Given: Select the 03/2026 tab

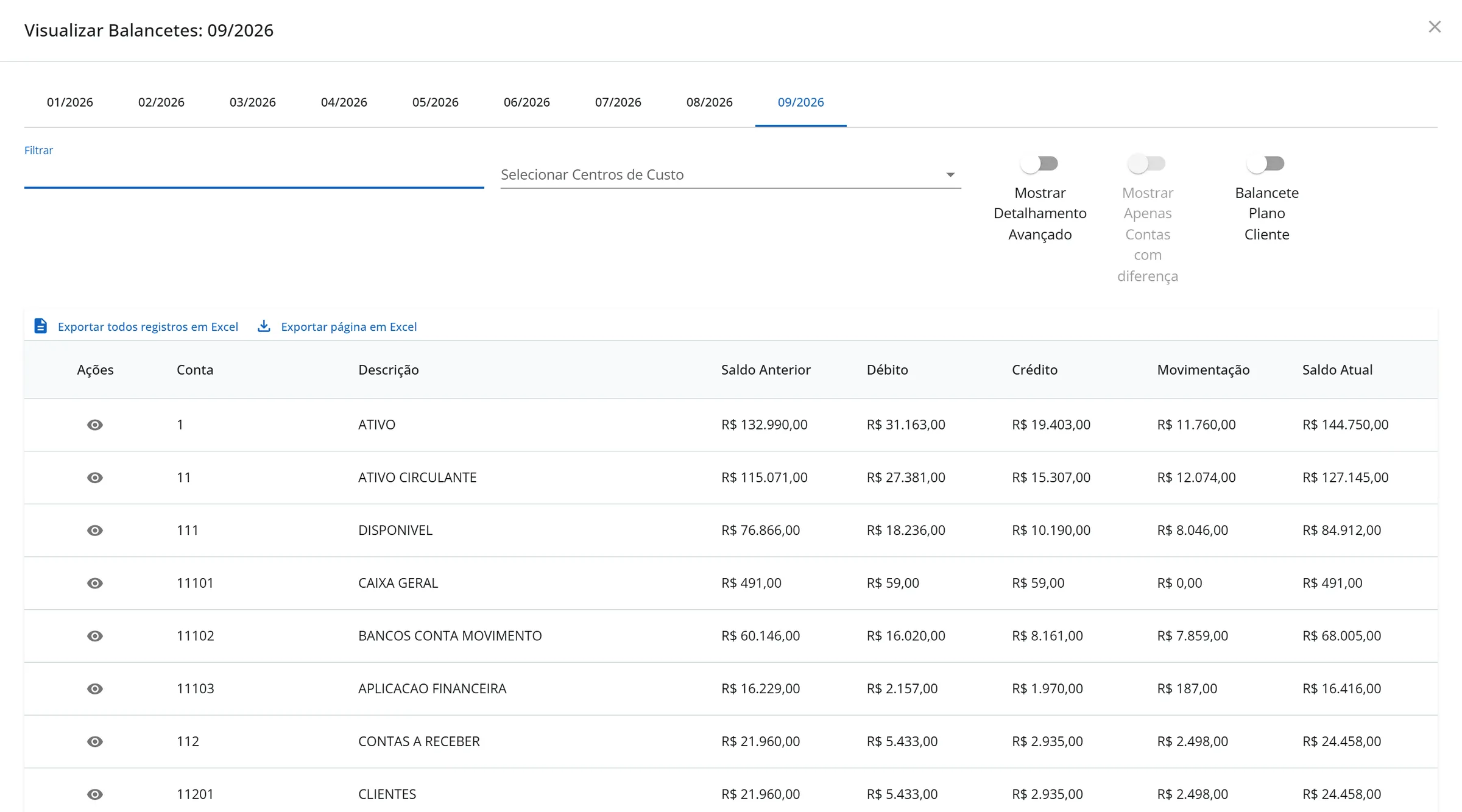Looking at the screenshot, I should click(x=253, y=102).
